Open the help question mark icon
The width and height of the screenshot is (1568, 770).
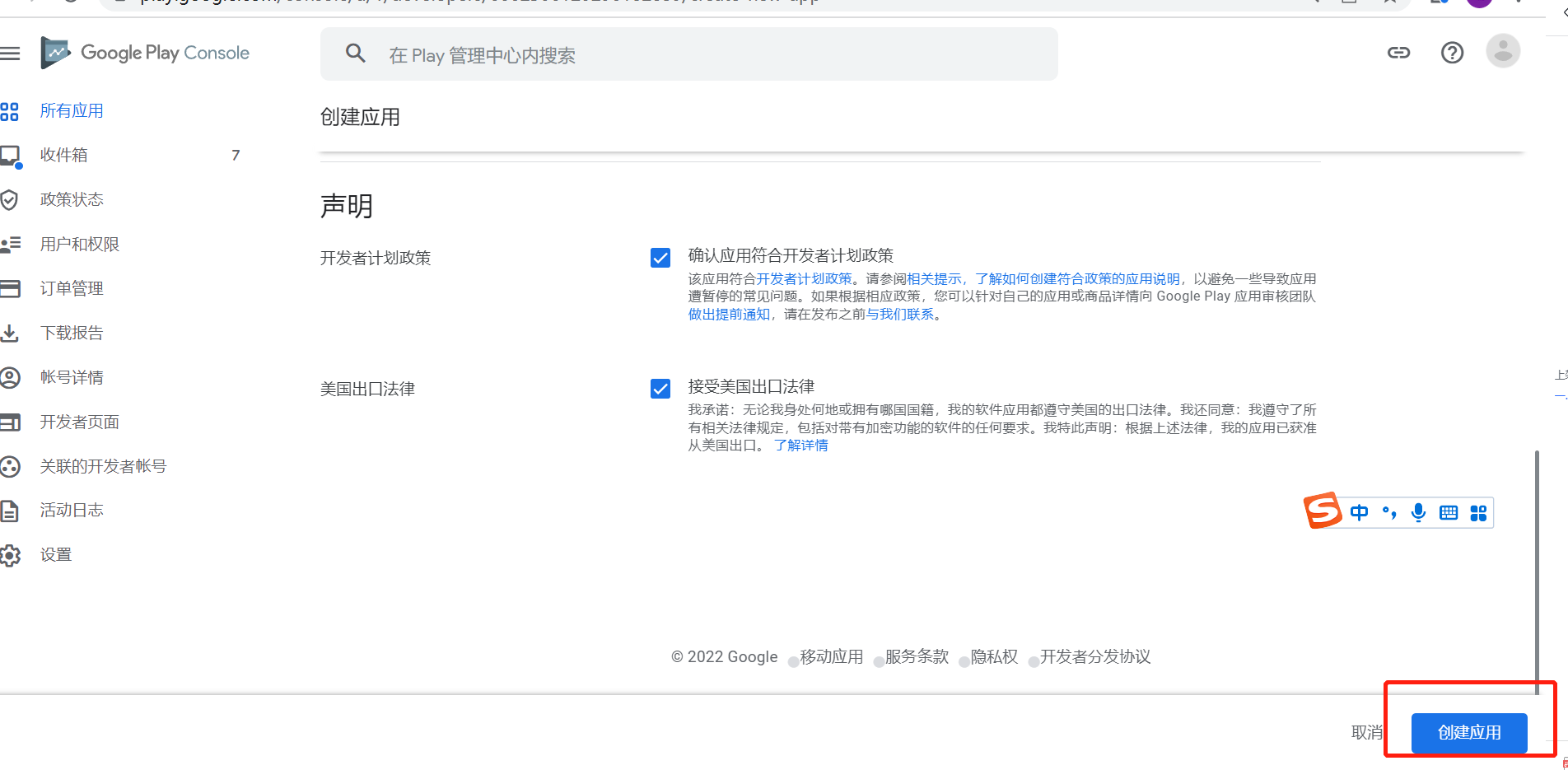point(1452,53)
